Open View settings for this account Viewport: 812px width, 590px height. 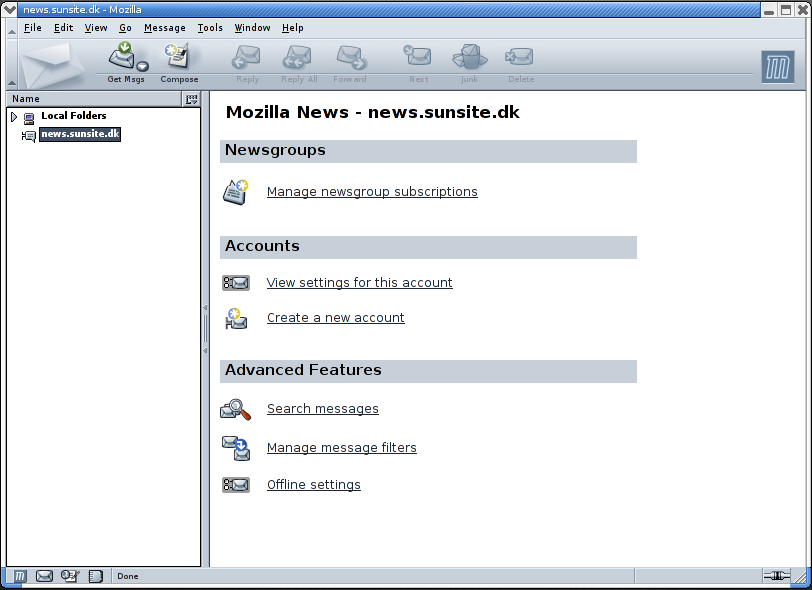(x=359, y=283)
